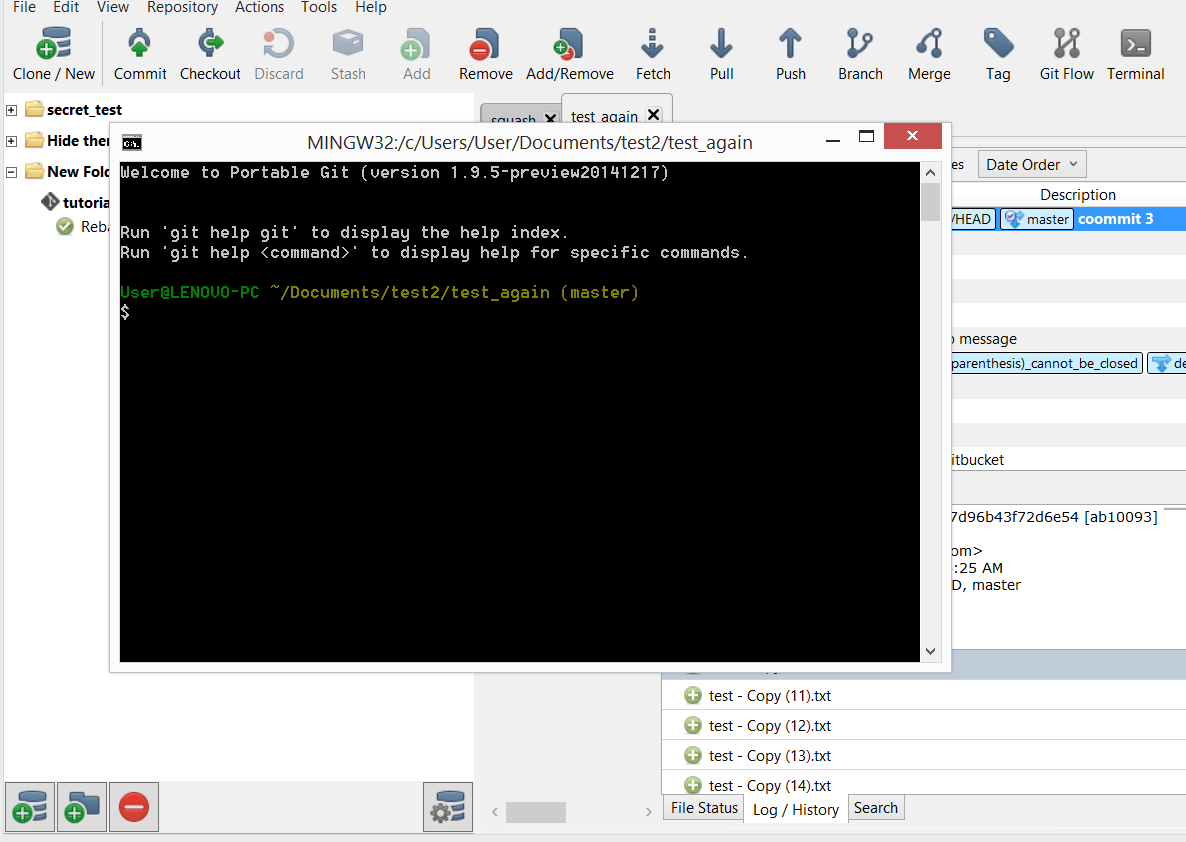
Task: Click the add folder icon at bottom left
Action: tap(82, 807)
